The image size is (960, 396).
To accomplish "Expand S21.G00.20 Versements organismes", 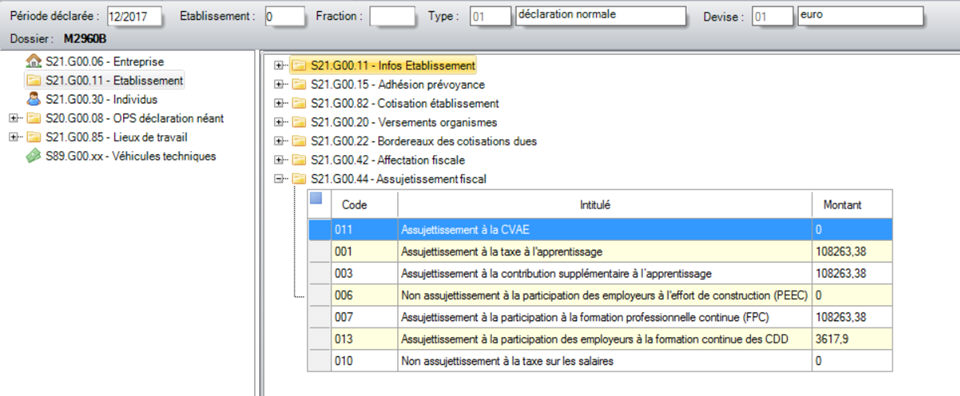I will tap(279, 122).
